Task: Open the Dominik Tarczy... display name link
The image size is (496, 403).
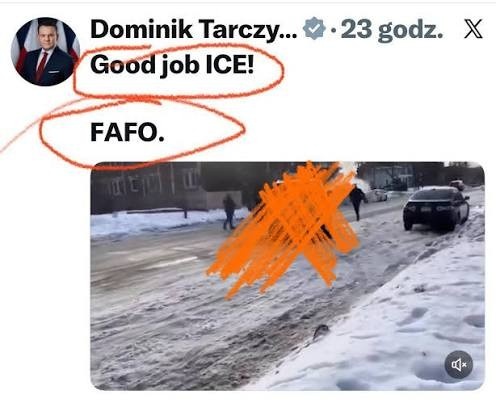Action: (x=193, y=30)
